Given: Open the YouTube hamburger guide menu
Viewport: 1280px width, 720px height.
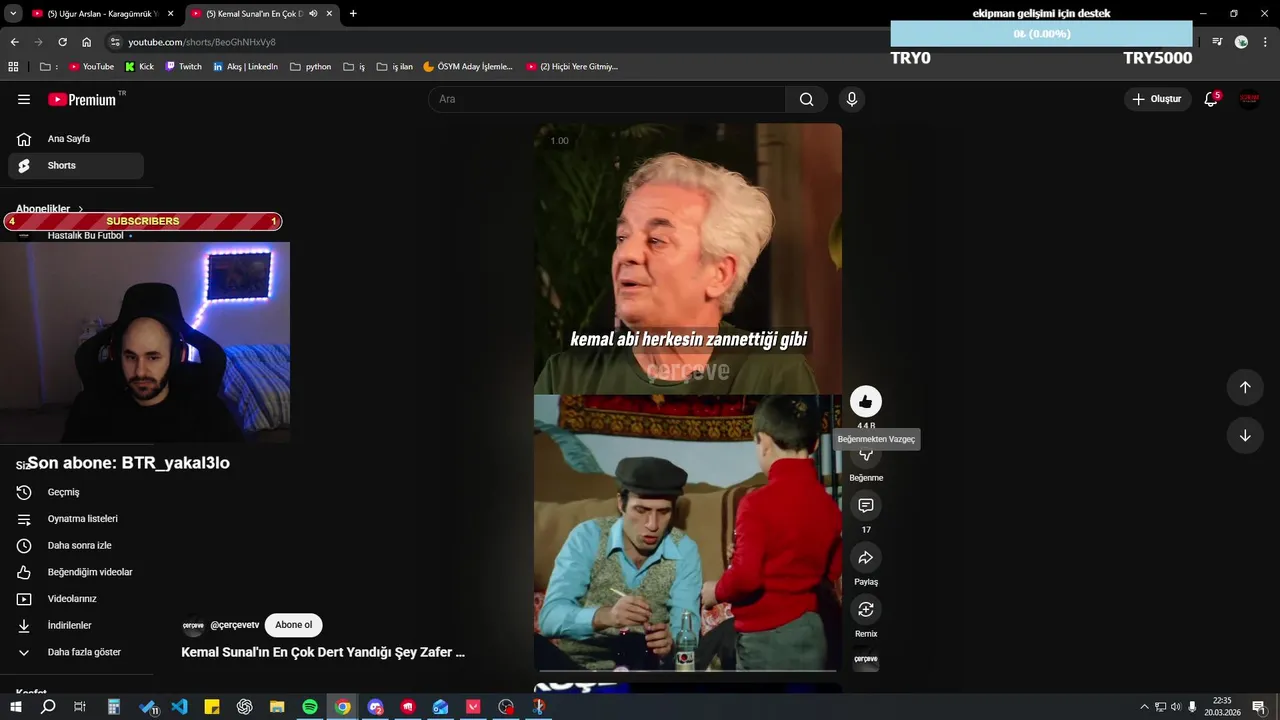Looking at the screenshot, I should pos(24,99).
